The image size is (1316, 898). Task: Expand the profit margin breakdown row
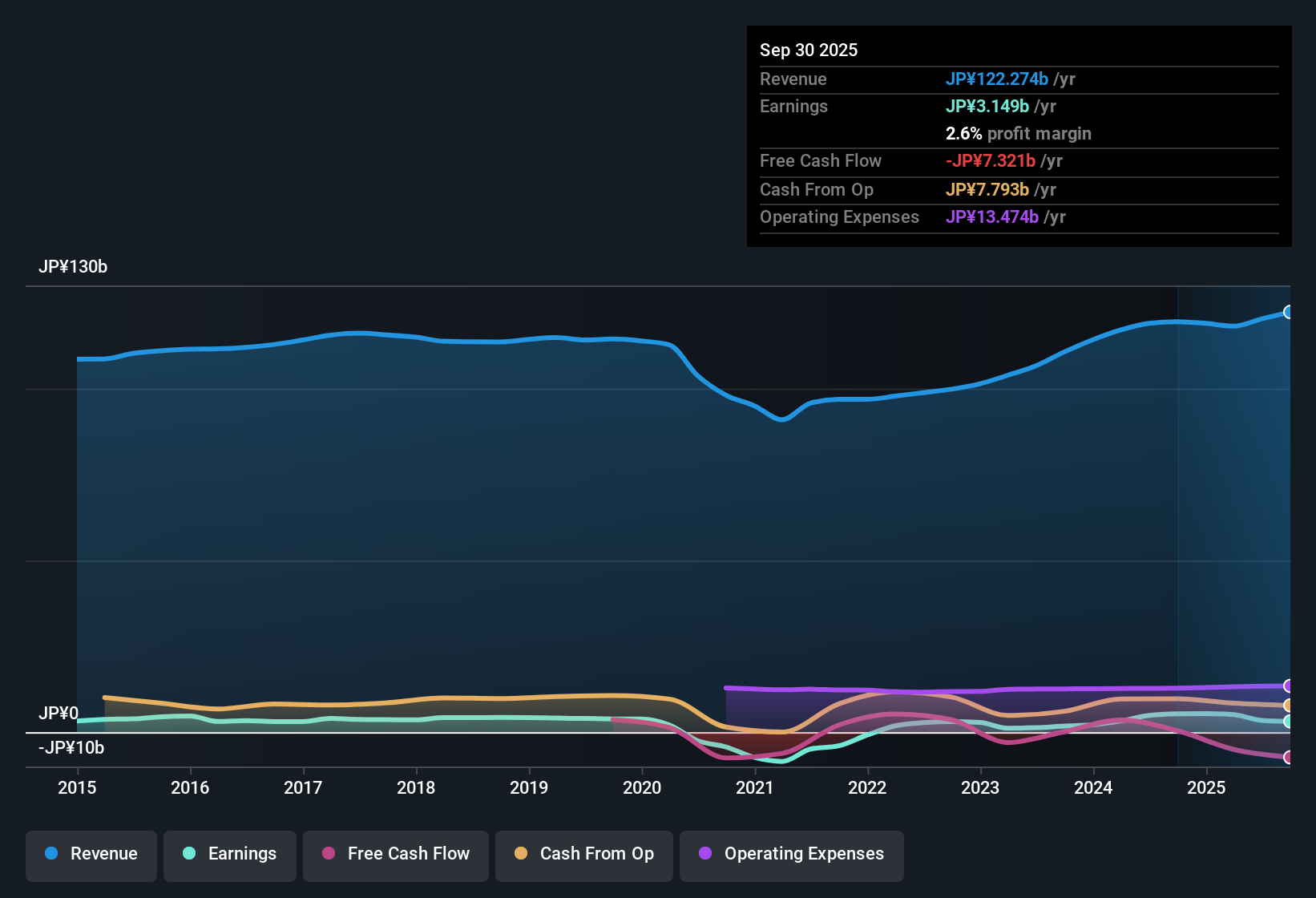pos(1018,134)
